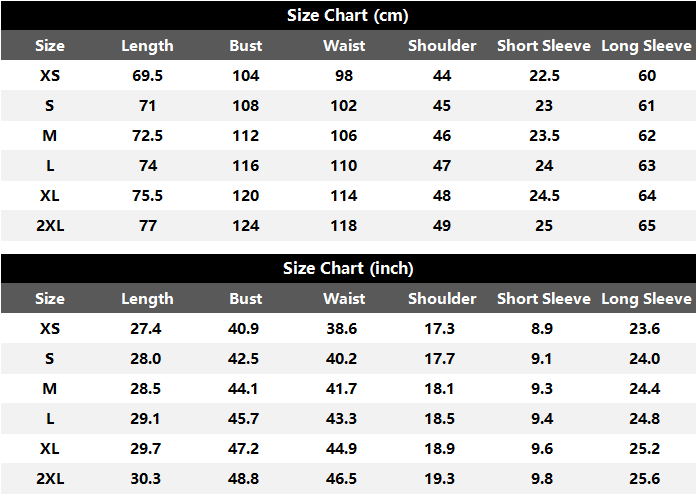696x494 pixels.
Task: Select the 2XL row label in inch chart
Action: tap(50, 478)
